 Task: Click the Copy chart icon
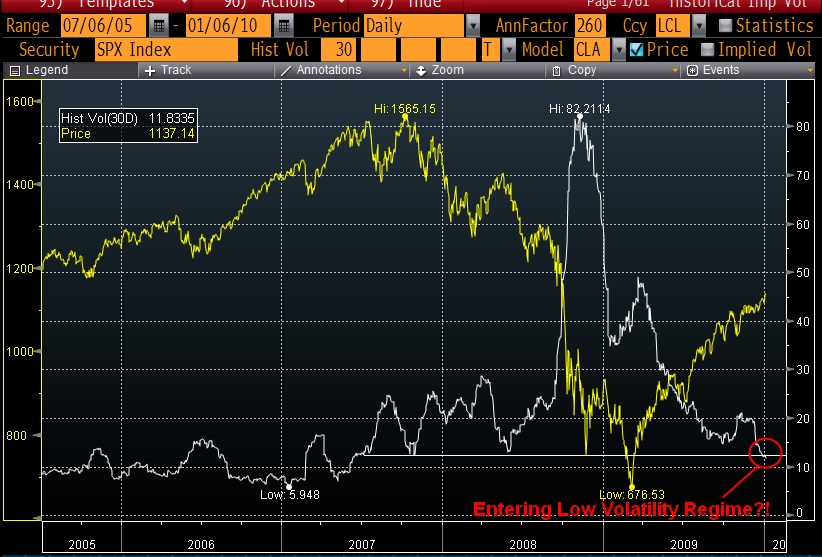click(x=557, y=71)
